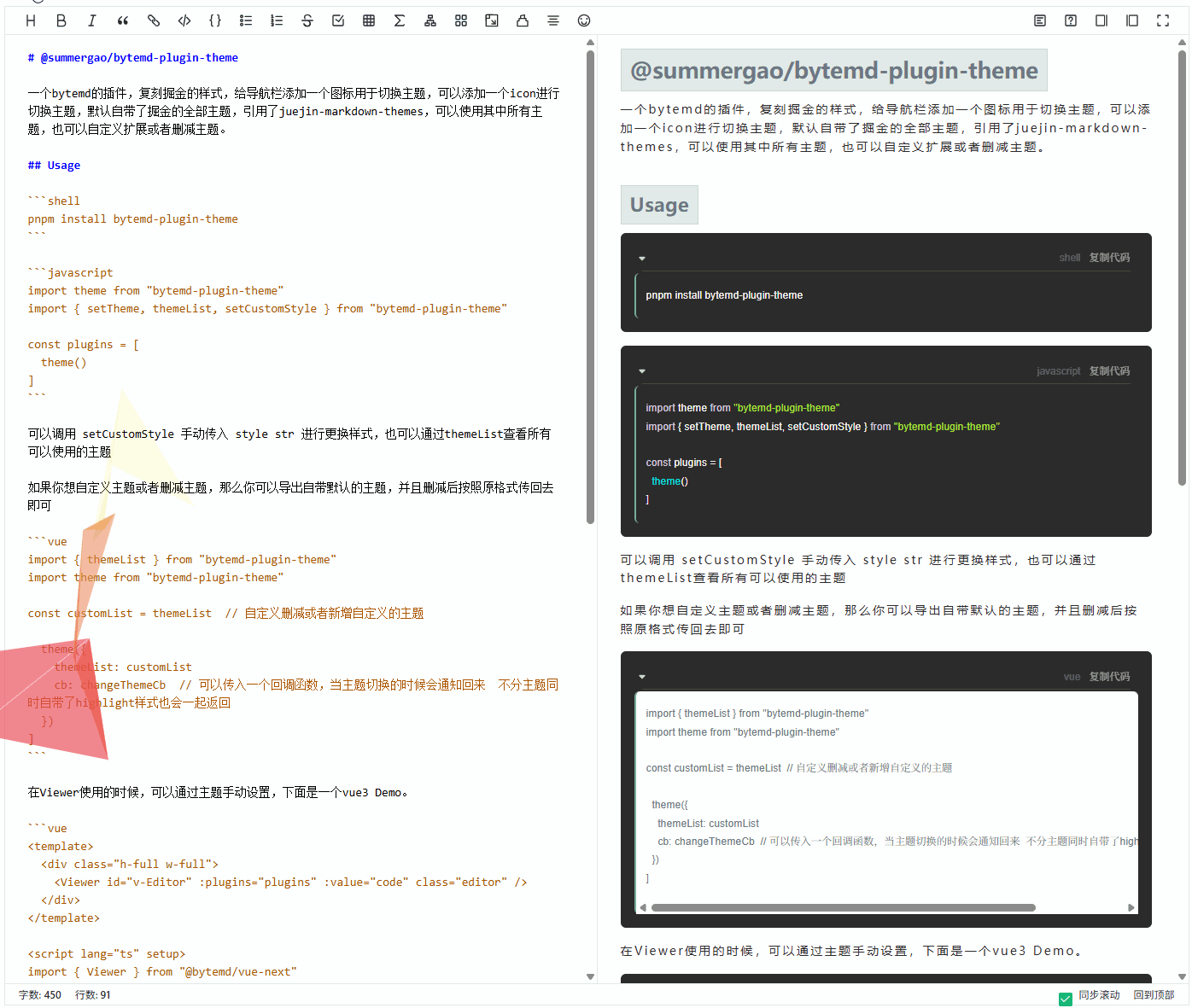The width and height of the screenshot is (1192, 1008).
Task: Click the 'shell' language label in preview
Action: point(1070,258)
